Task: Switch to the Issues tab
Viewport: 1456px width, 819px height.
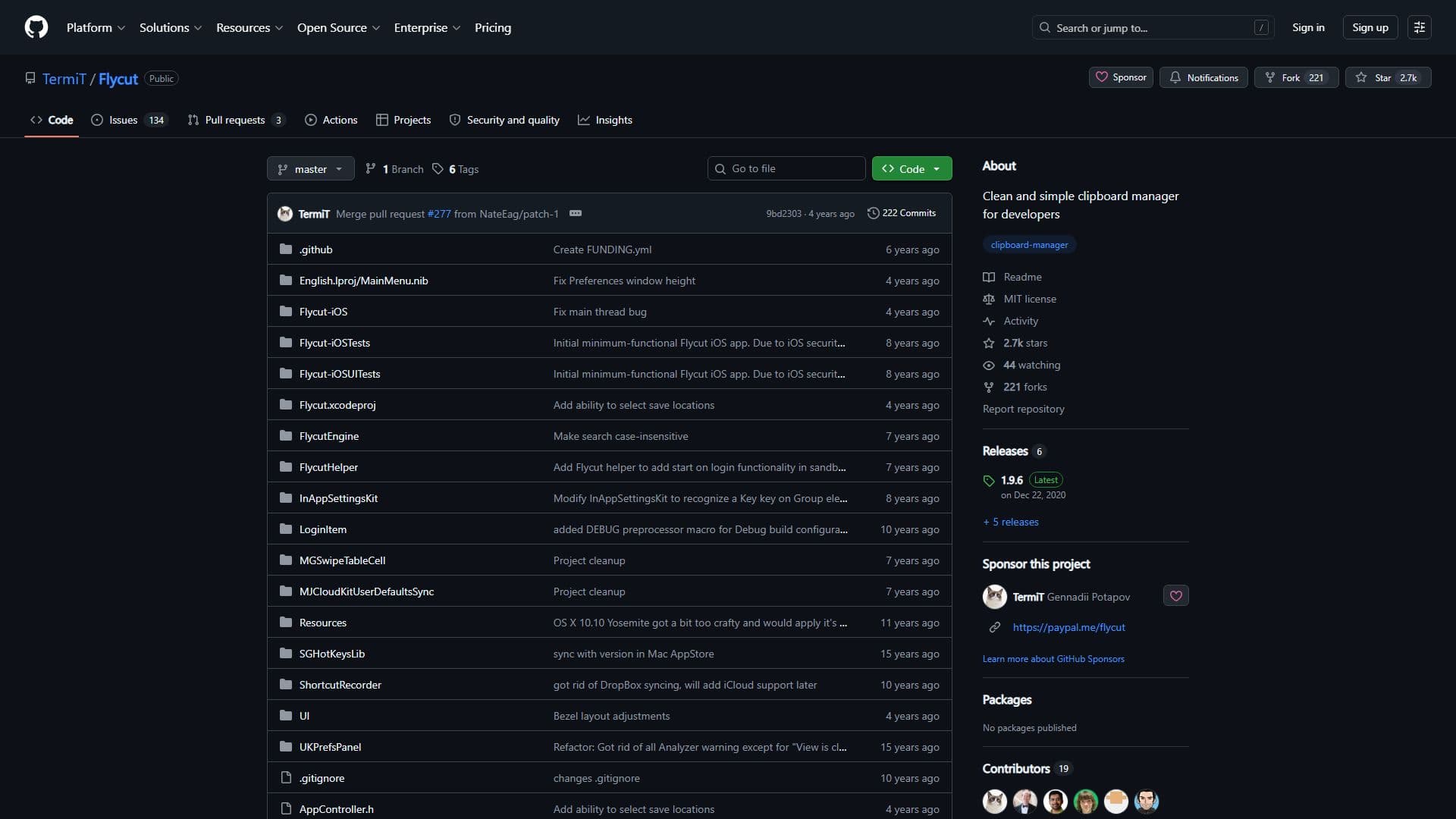Action: (x=128, y=120)
